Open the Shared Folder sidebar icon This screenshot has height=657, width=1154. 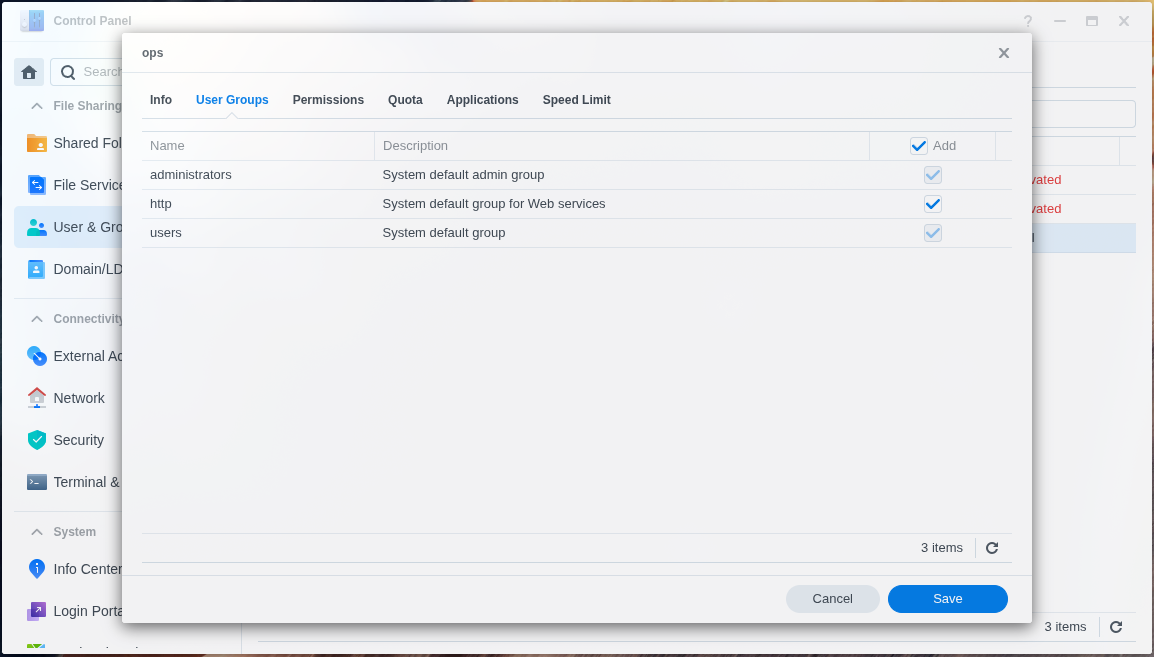click(x=36, y=143)
